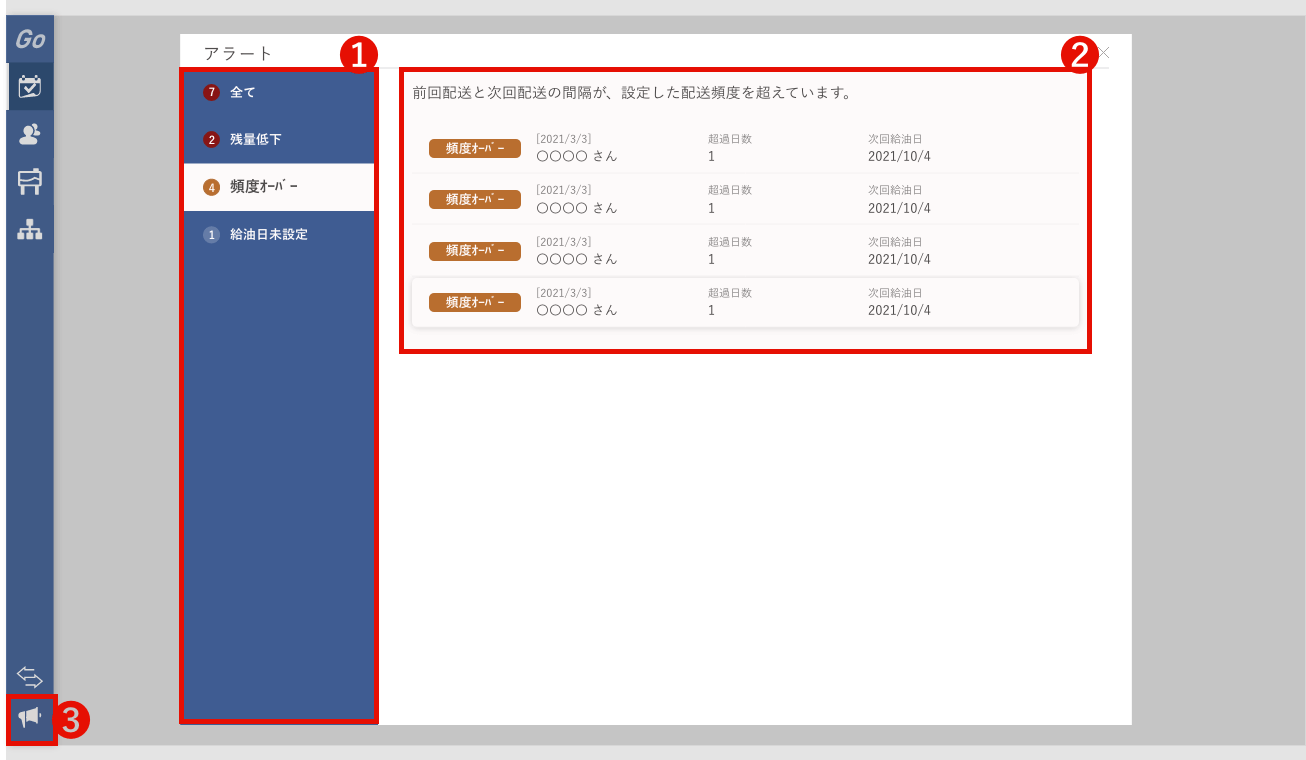This screenshot has width=1306, height=760.
Task: Open the organization hierarchy icon
Action: [x=30, y=229]
